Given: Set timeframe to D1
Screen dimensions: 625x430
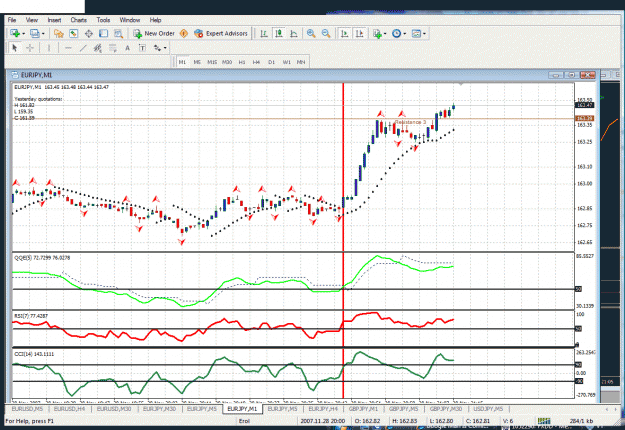Looking at the screenshot, I should tap(271, 62).
